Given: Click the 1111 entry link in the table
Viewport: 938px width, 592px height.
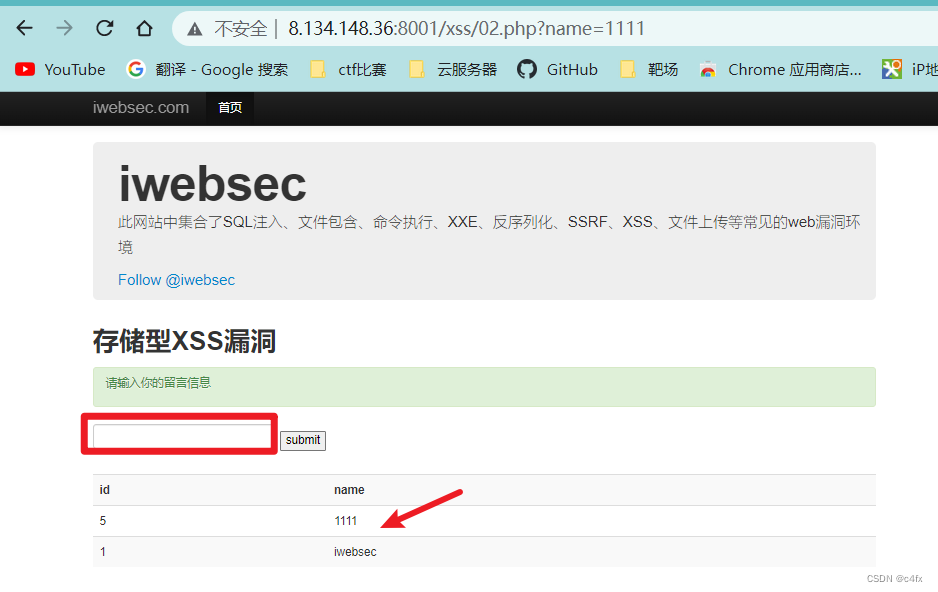Looking at the screenshot, I should tap(346, 520).
